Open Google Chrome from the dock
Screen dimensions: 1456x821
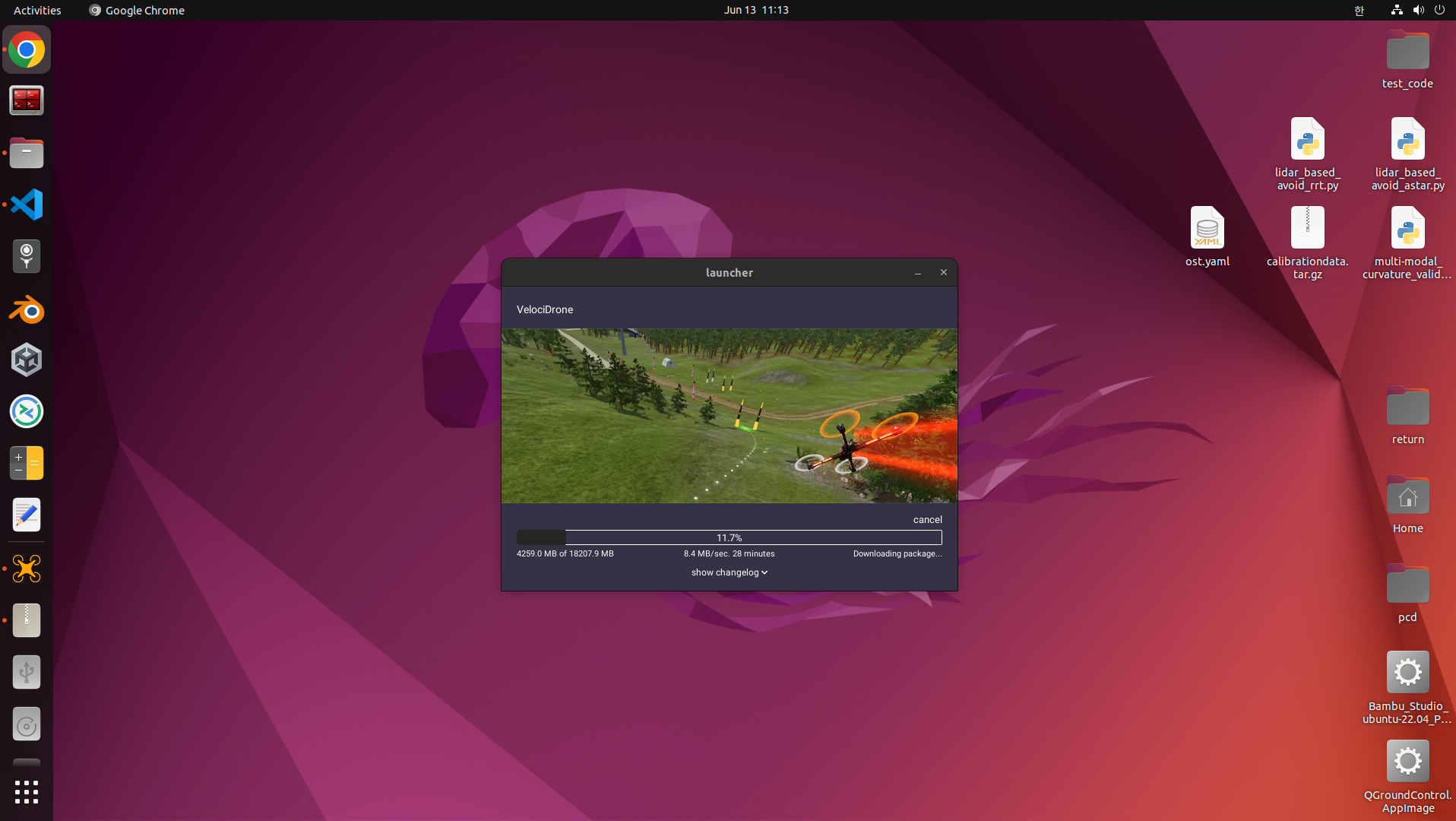(27, 50)
